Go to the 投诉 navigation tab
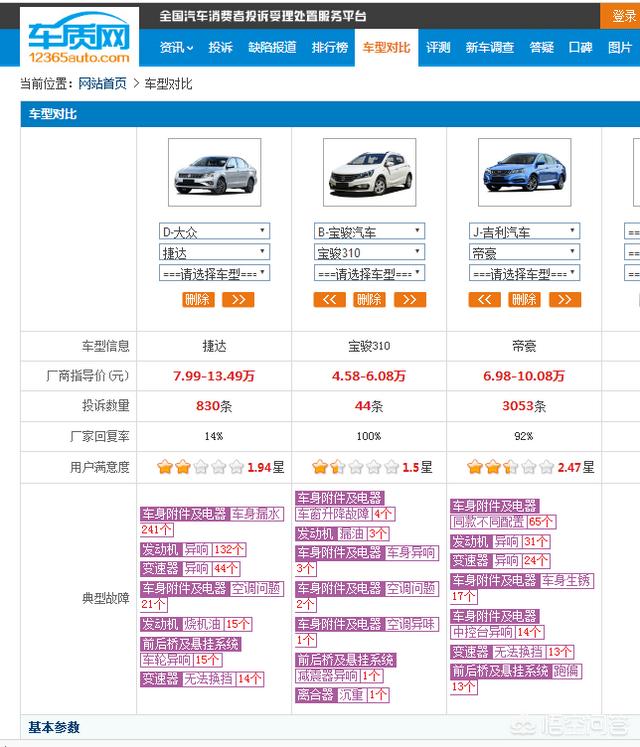This screenshot has height=747, width=640. 220,48
